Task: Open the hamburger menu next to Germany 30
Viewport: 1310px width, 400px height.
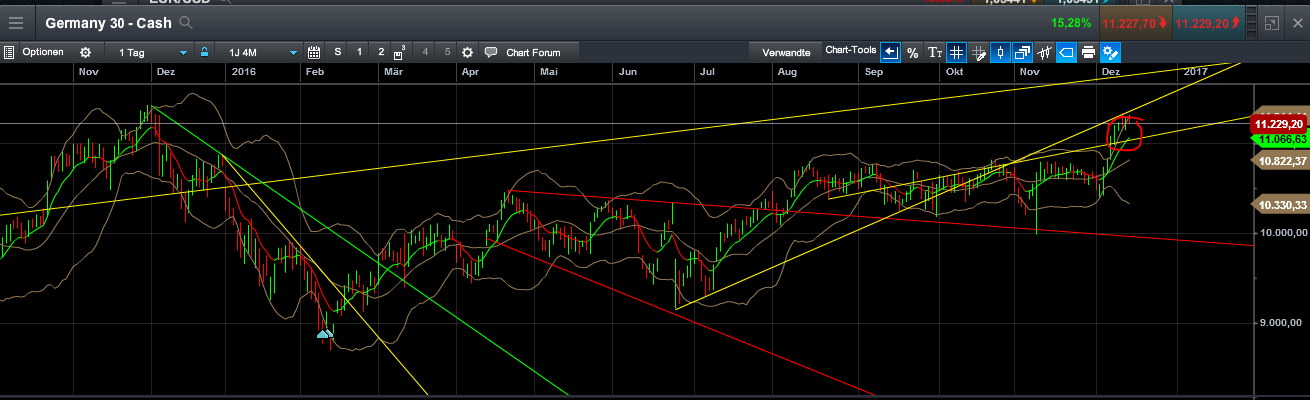Action: point(15,22)
